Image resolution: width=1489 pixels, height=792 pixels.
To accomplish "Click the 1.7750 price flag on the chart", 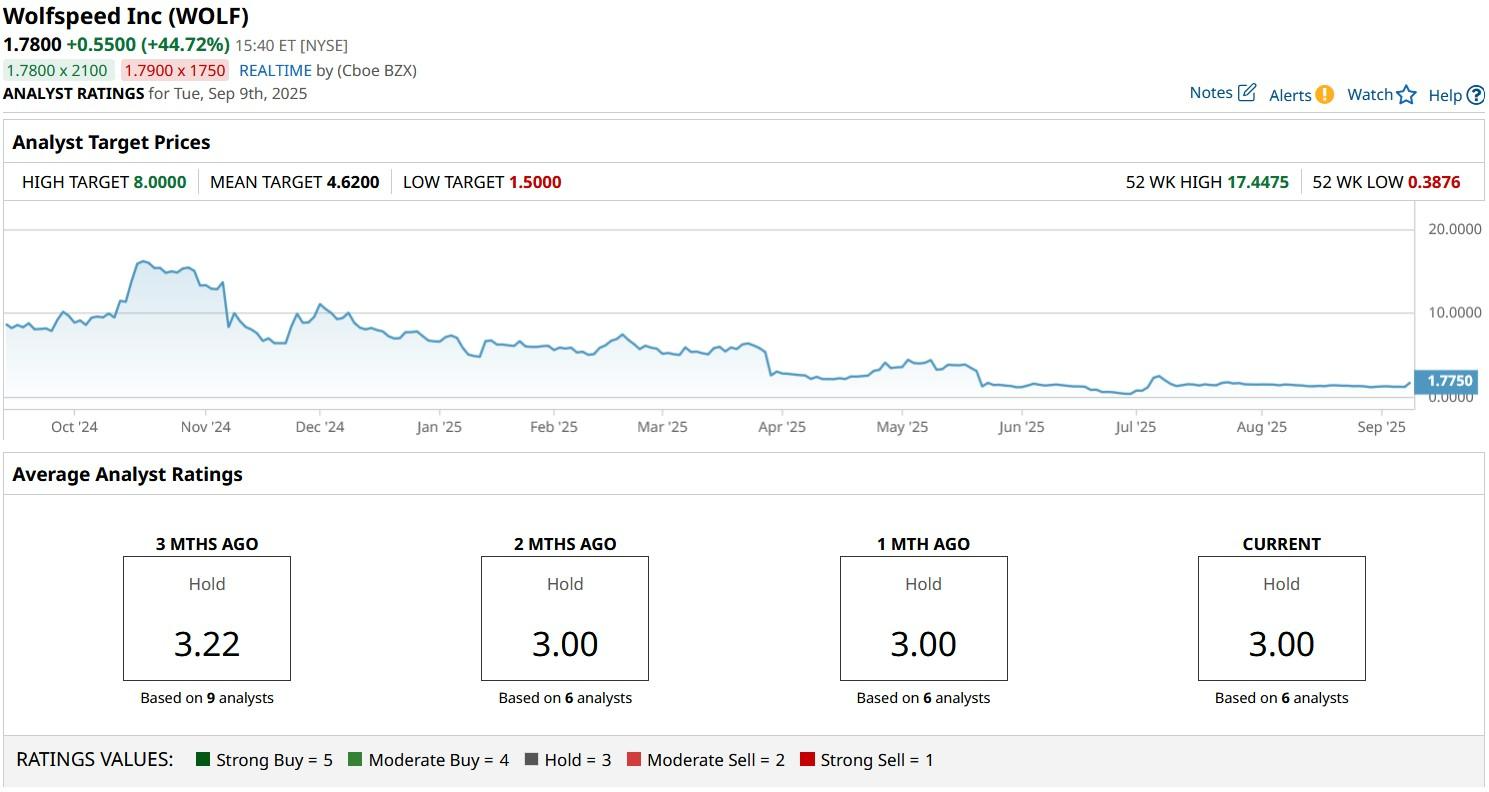I will [x=1446, y=381].
